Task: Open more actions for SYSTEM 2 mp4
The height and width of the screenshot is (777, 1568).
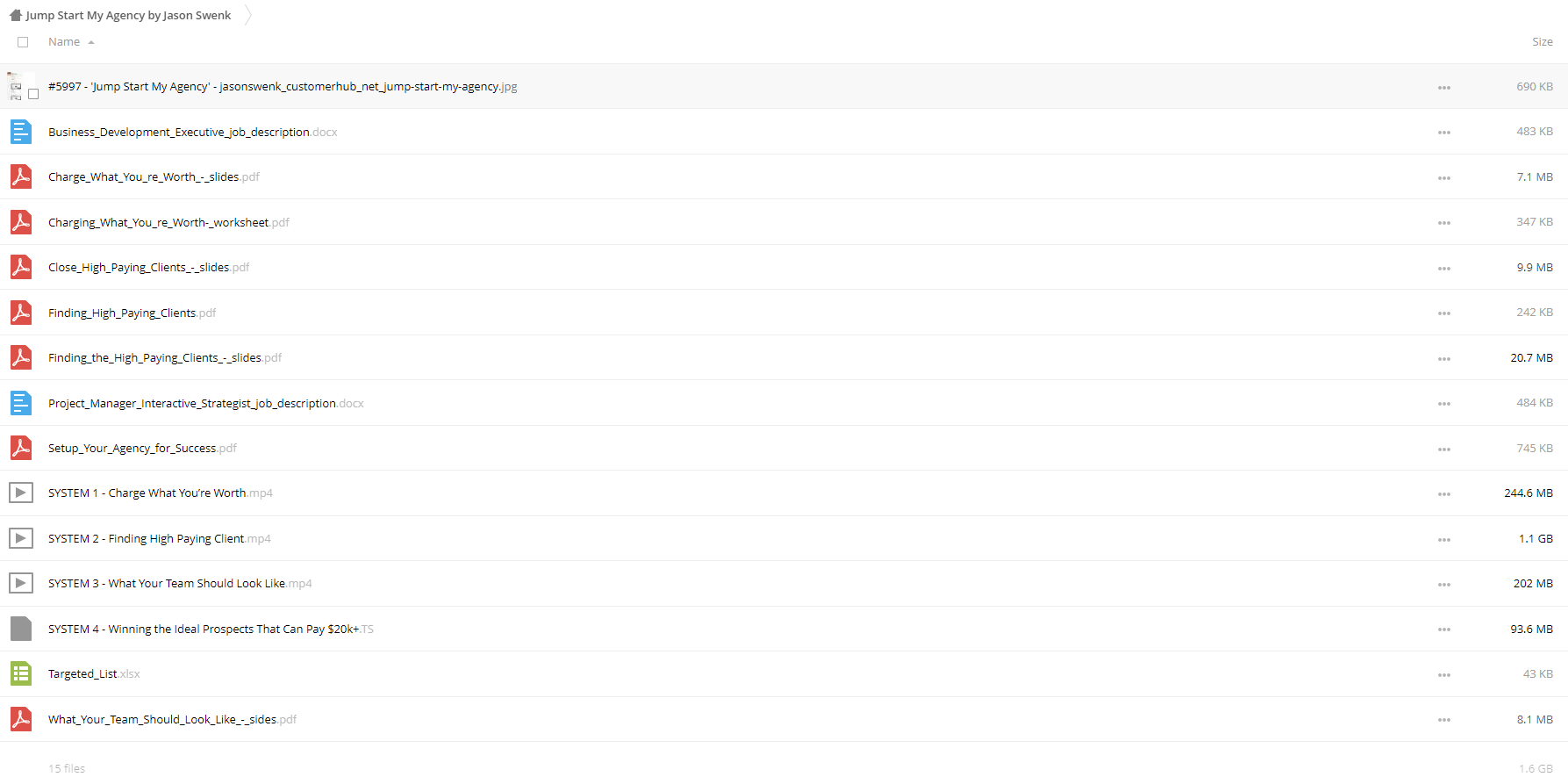Action: pyautogui.click(x=1443, y=540)
